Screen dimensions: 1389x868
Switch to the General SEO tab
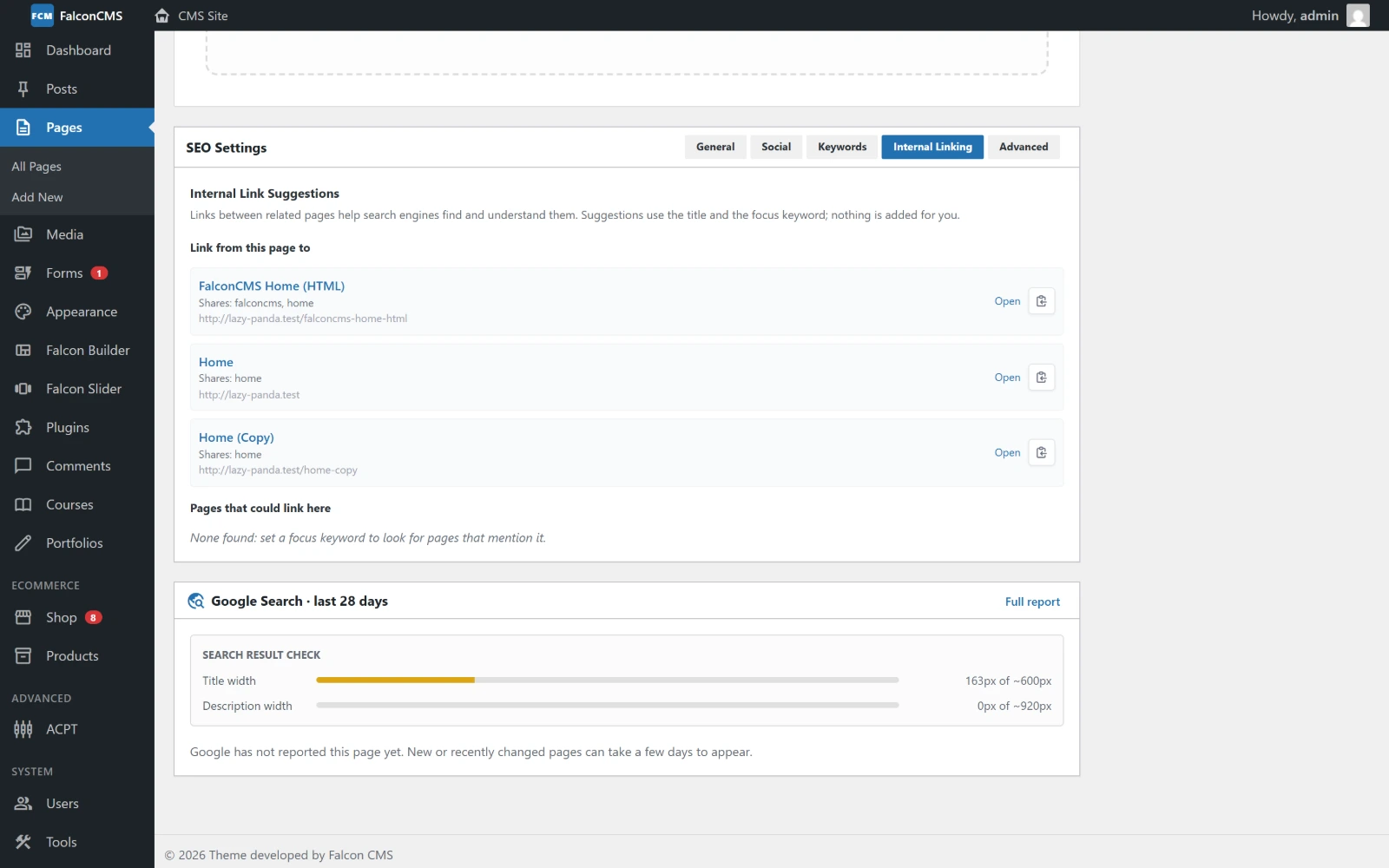715,147
